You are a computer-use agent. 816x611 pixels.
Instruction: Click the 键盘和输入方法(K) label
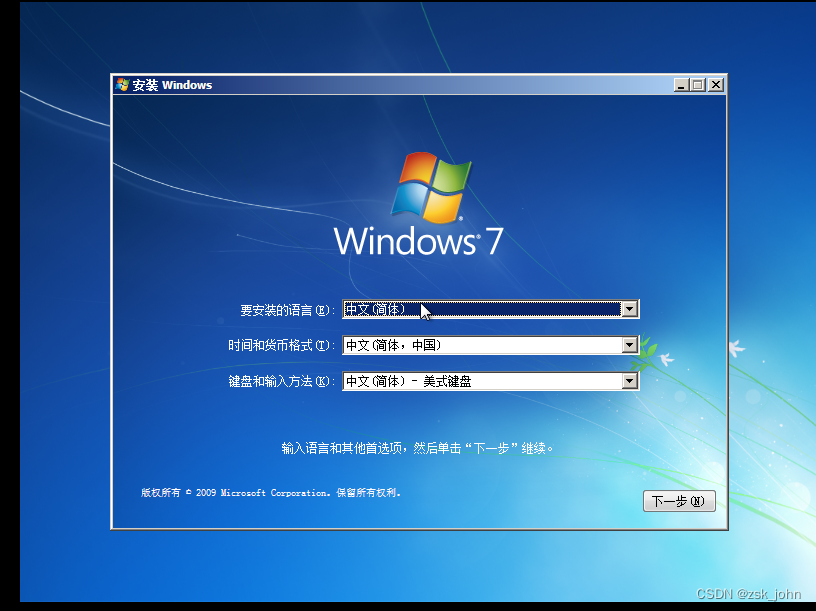281,381
